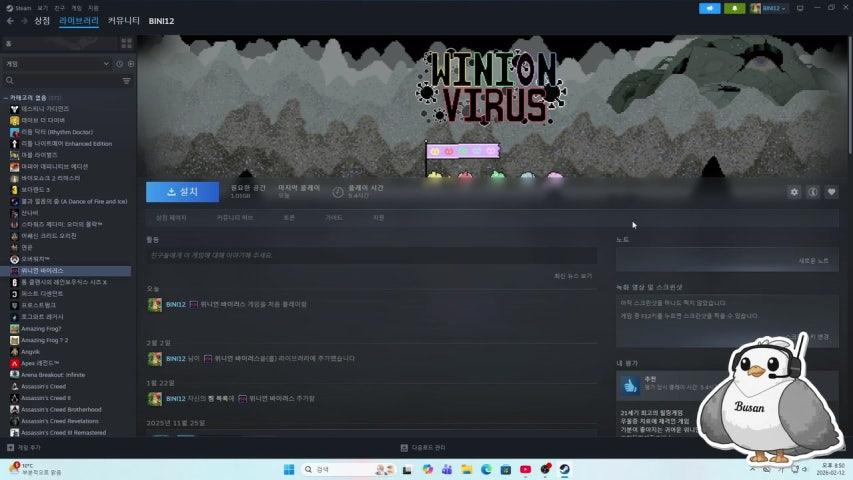853x480 pixels.
Task: Click the taskbar search box
Action: (347, 469)
